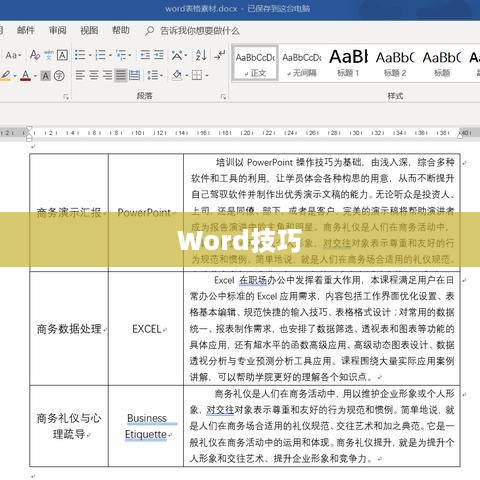480x480 pixels.
Task: Center align text
Action: point(94,75)
